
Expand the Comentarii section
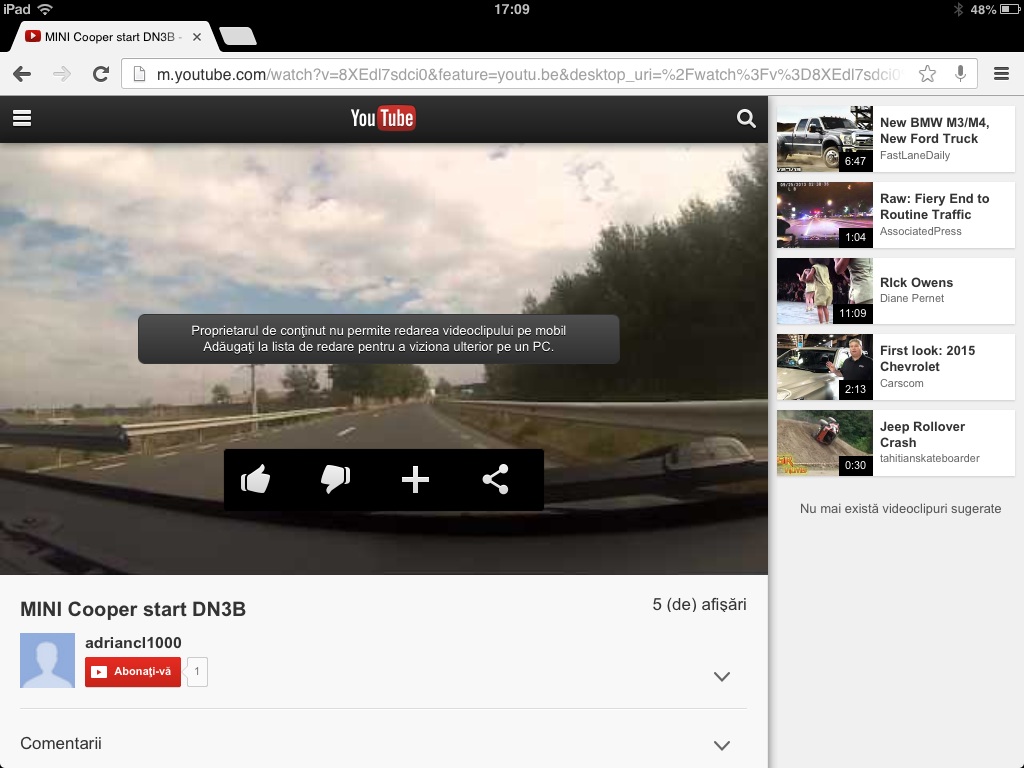point(722,745)
